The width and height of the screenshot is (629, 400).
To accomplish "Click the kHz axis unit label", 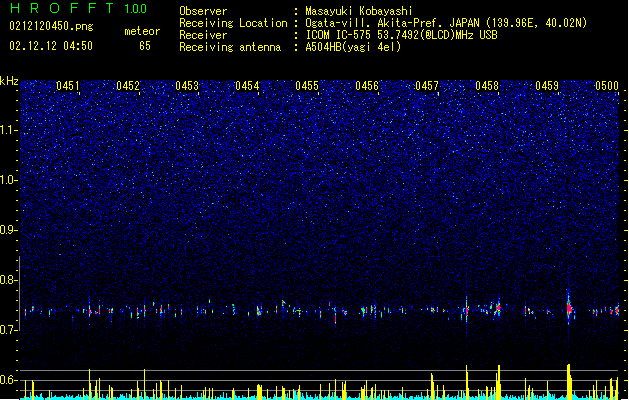I will (x=9, y=81).
